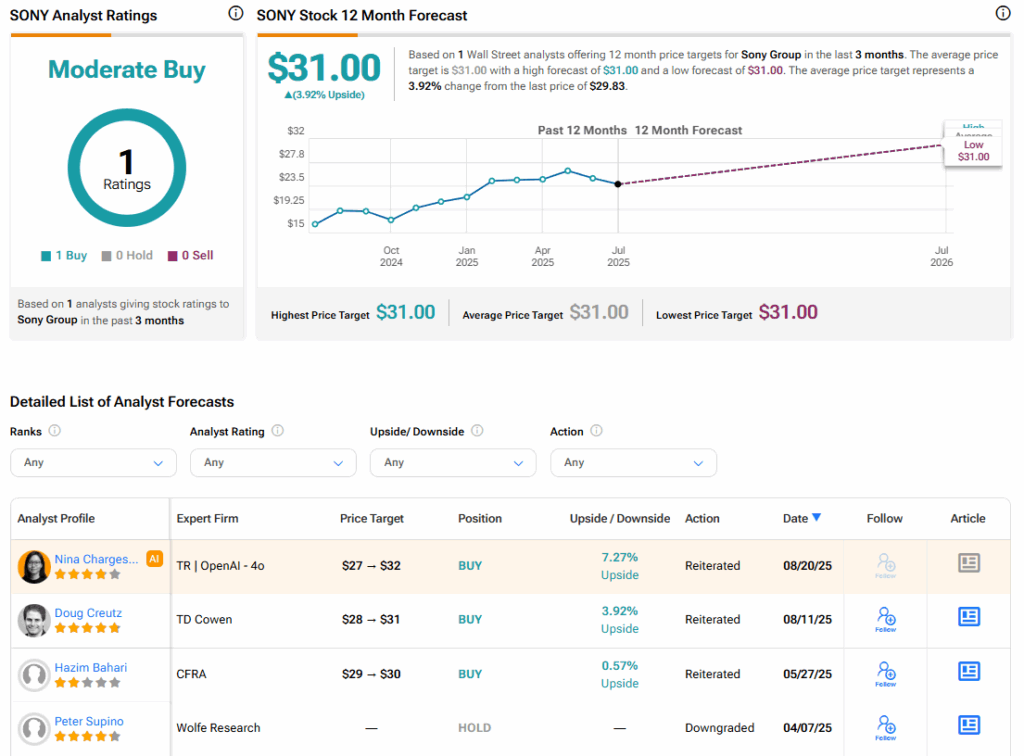Follow analyst Doug Creutz
The width and height of the screenshot is (1024, 756).
(x=885, y=618)
